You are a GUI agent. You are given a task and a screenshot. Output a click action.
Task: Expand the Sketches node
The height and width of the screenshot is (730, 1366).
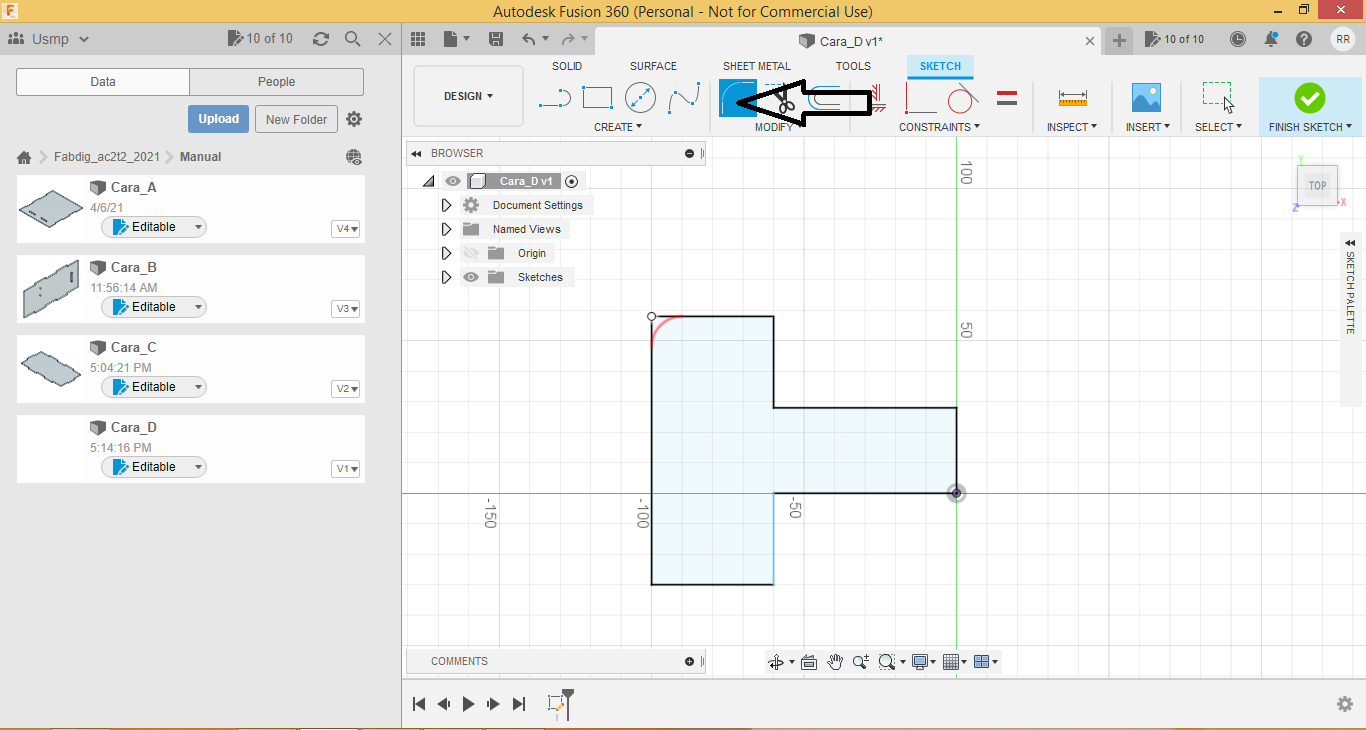446,277
